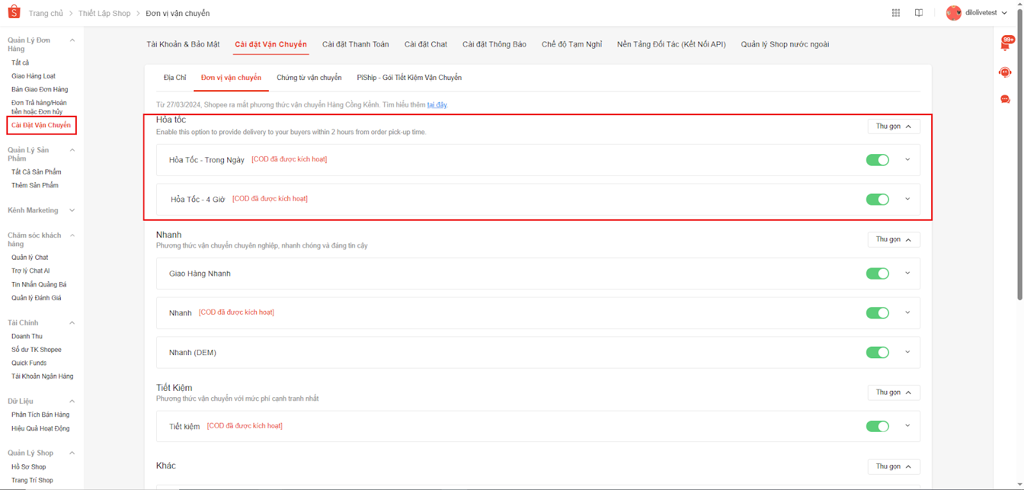The height and width of the screenshot is (490, 1024).
Task: Switch off Tiết kiệm shipping channel
Action: [877, 426]
